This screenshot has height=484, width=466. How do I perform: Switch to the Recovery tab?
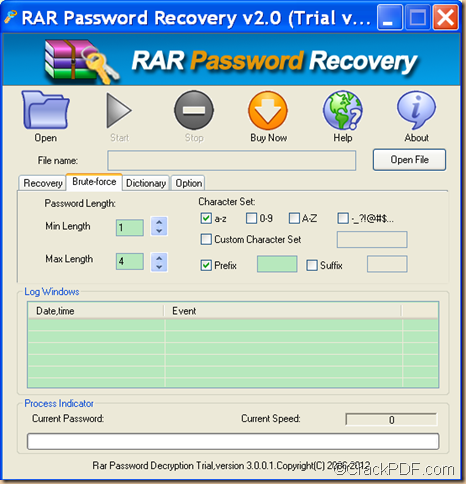[x=43, y=183]
